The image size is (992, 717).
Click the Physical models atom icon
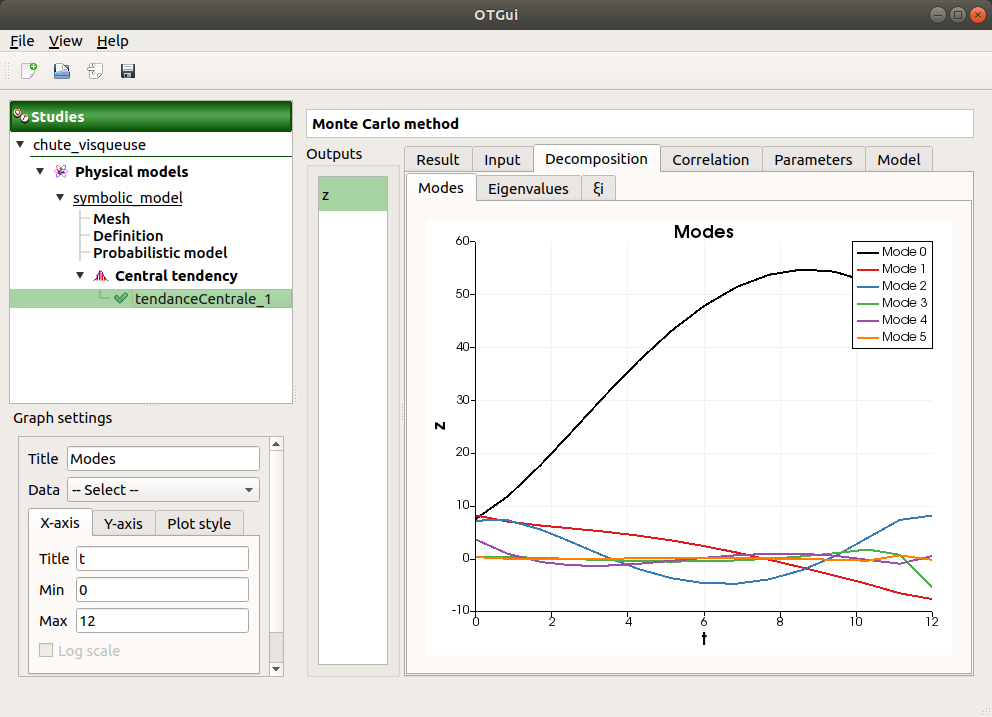pos(61,172)
